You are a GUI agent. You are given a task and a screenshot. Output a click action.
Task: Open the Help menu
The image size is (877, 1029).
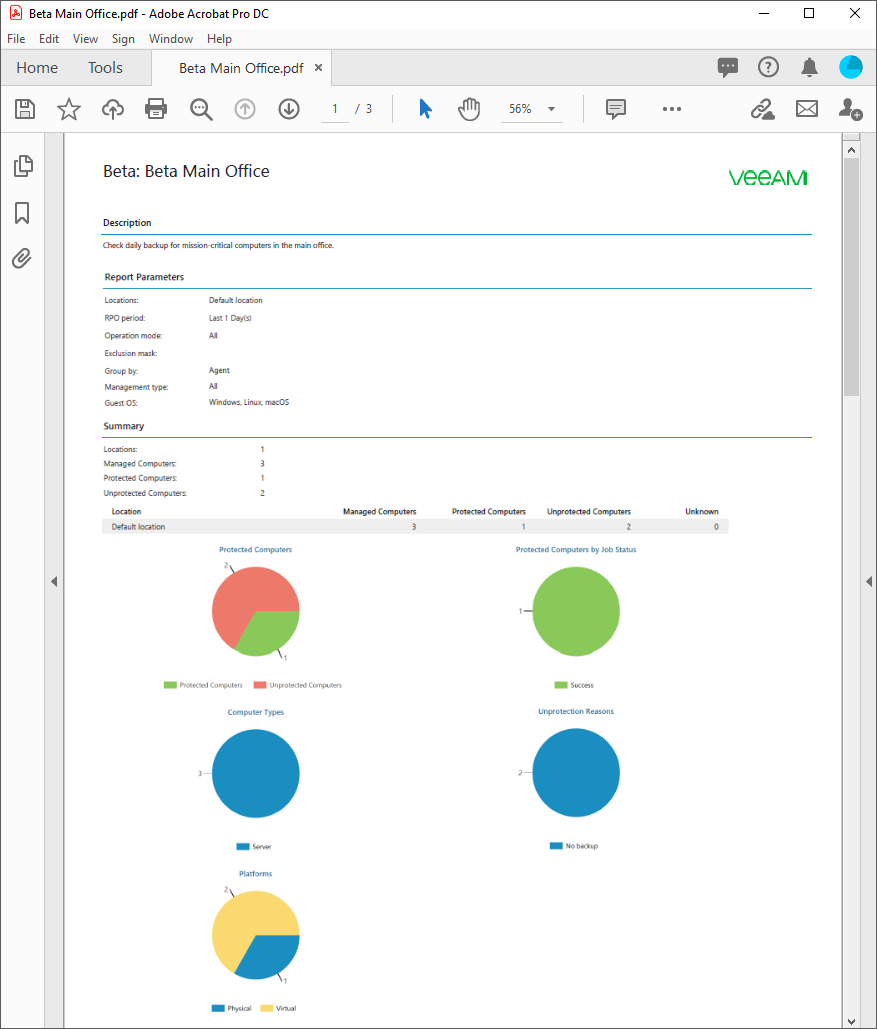pyautogui.click(x=219, y=39)
